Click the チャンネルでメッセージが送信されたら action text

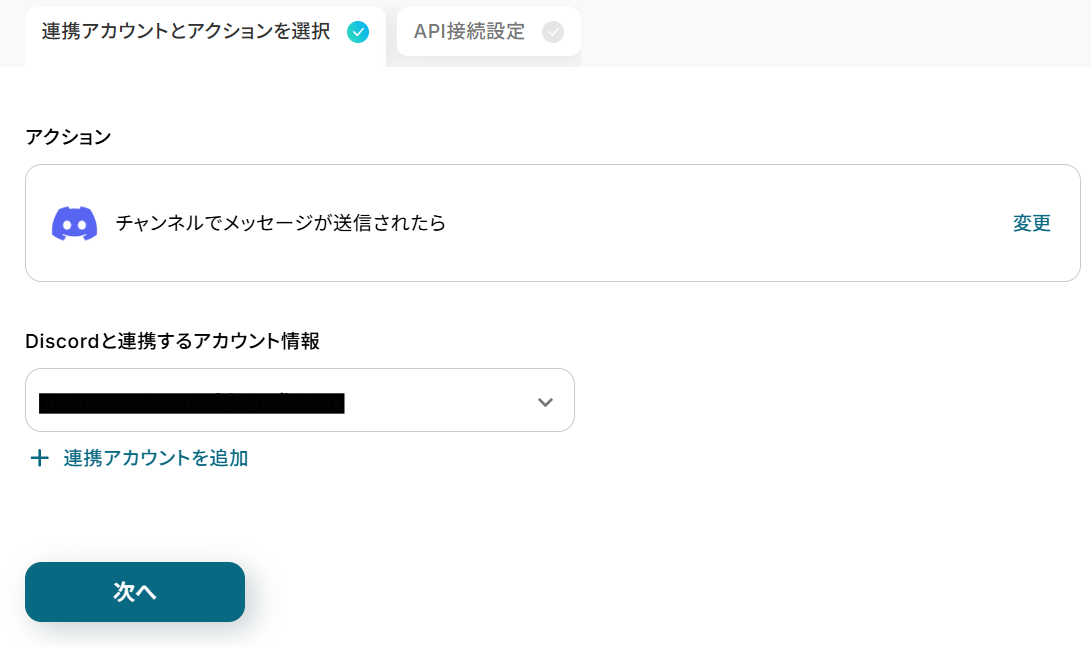tap(281, 223)
